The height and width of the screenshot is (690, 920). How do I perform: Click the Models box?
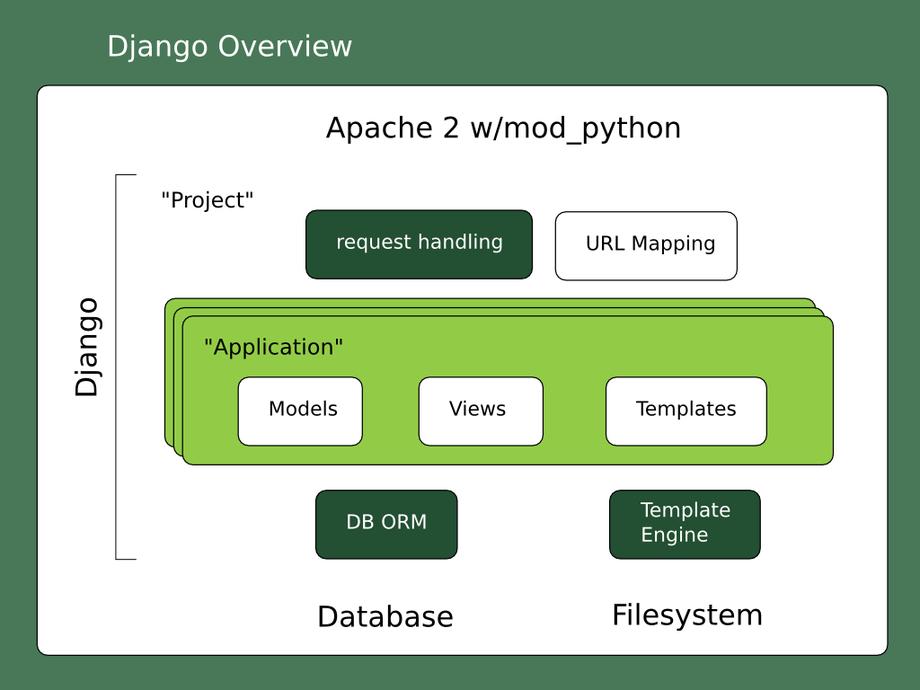(300, 411)
